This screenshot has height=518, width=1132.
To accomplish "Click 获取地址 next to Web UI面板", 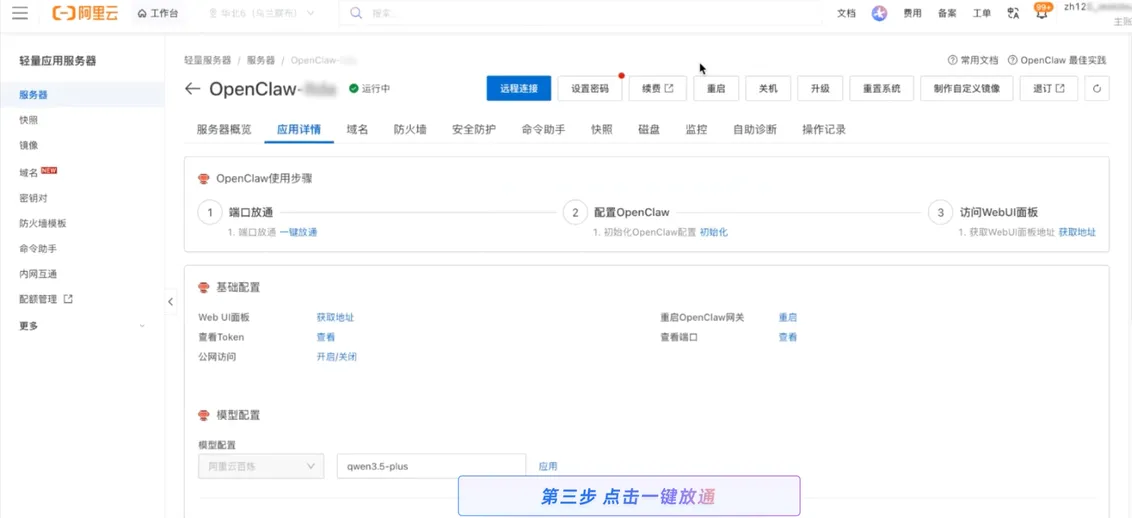I will coord(335,317).
